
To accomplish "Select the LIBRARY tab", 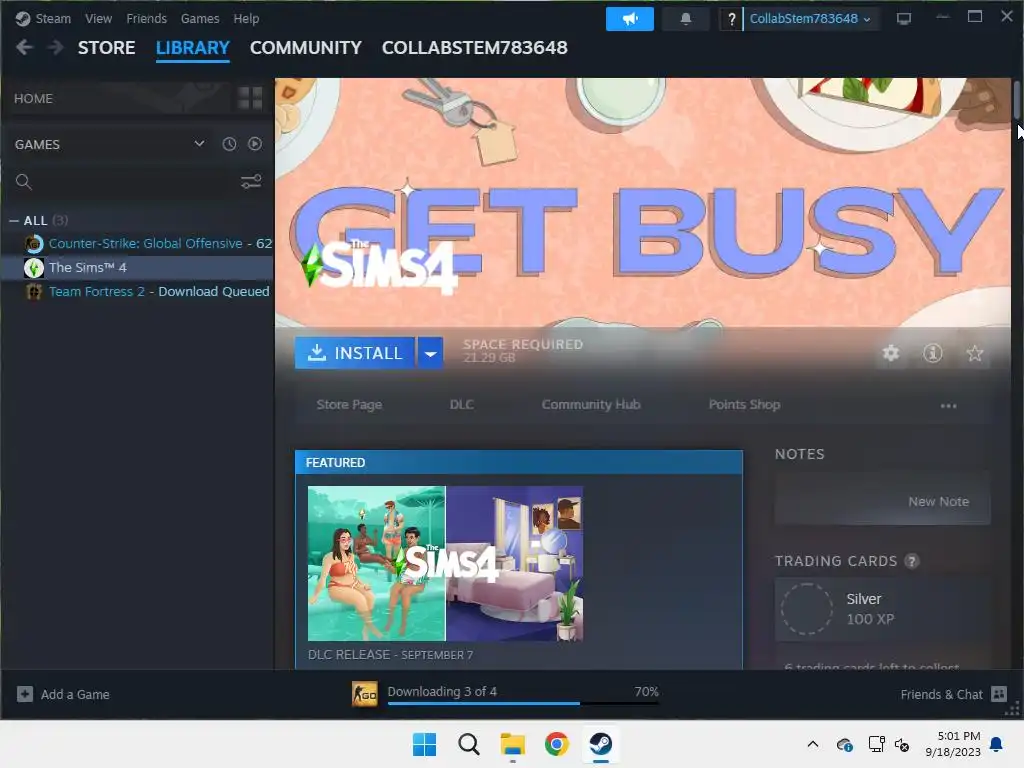I will pos(193,48).
